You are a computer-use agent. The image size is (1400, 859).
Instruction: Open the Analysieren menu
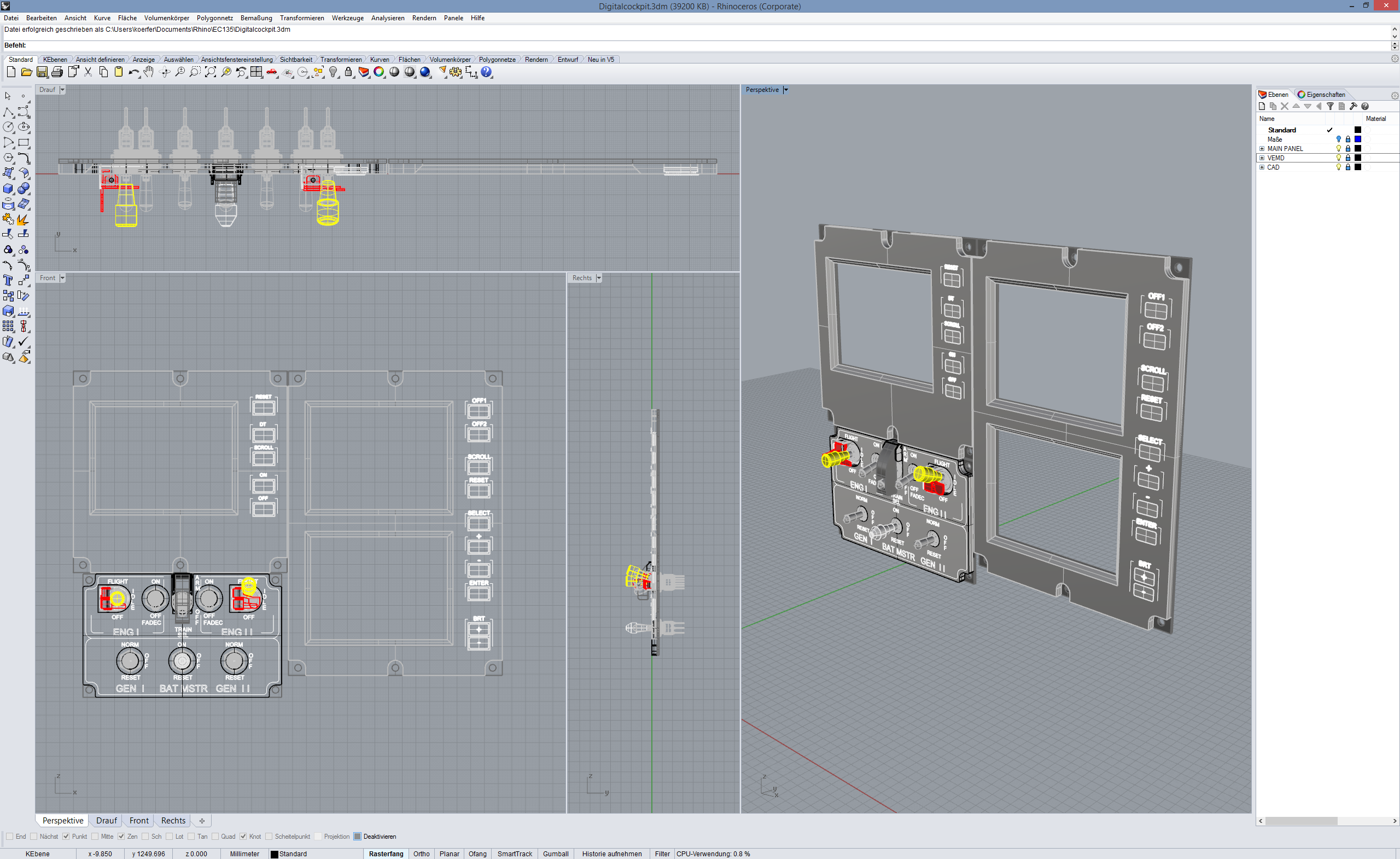(388, 18)
